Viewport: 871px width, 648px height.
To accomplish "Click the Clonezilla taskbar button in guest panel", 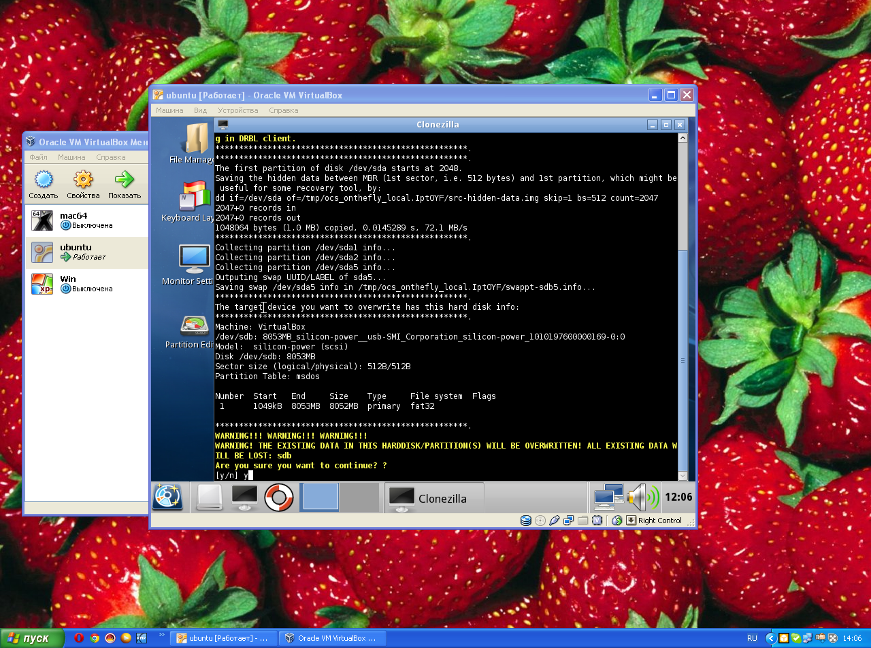I will (x=433, y=497).
